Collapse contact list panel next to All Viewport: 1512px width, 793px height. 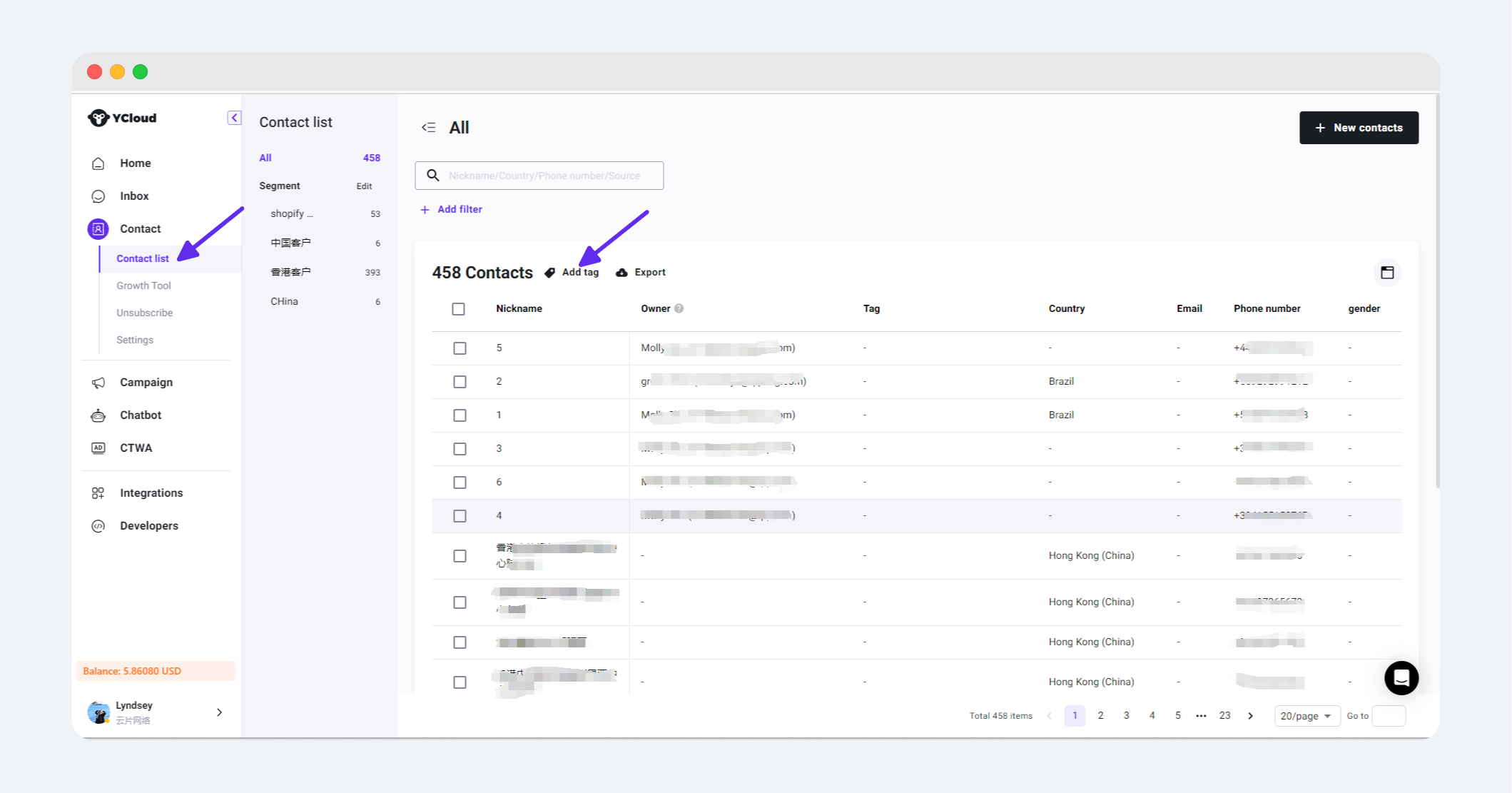click(428, 128)
